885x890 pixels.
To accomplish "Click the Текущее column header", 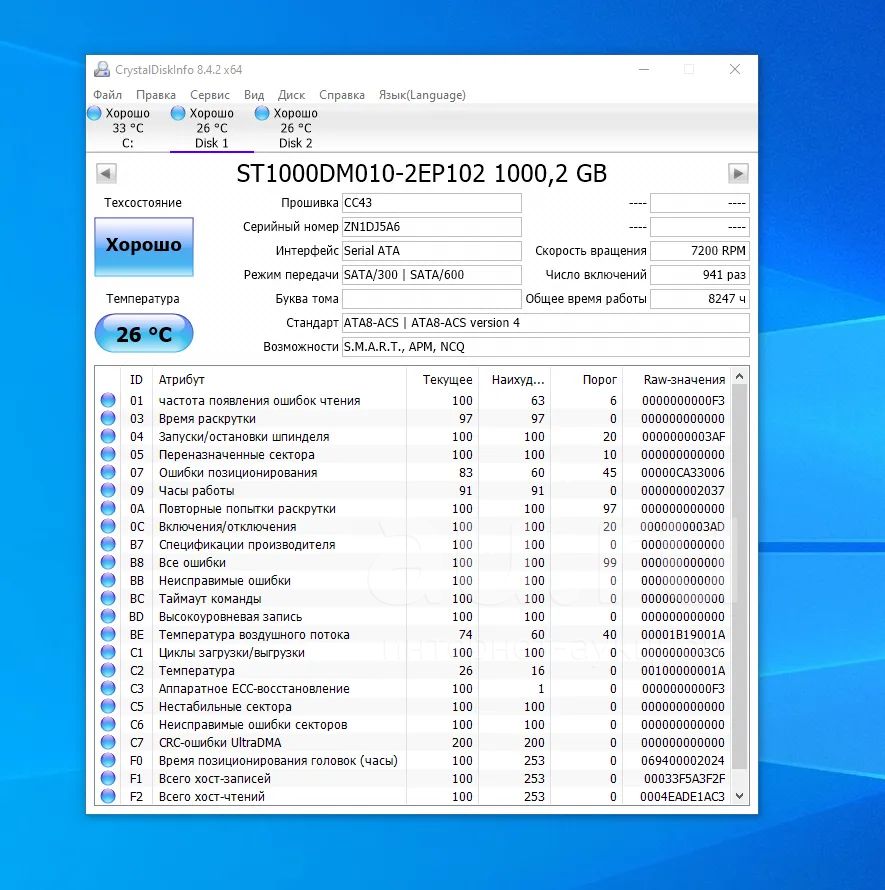I will [x=442, y=379].
